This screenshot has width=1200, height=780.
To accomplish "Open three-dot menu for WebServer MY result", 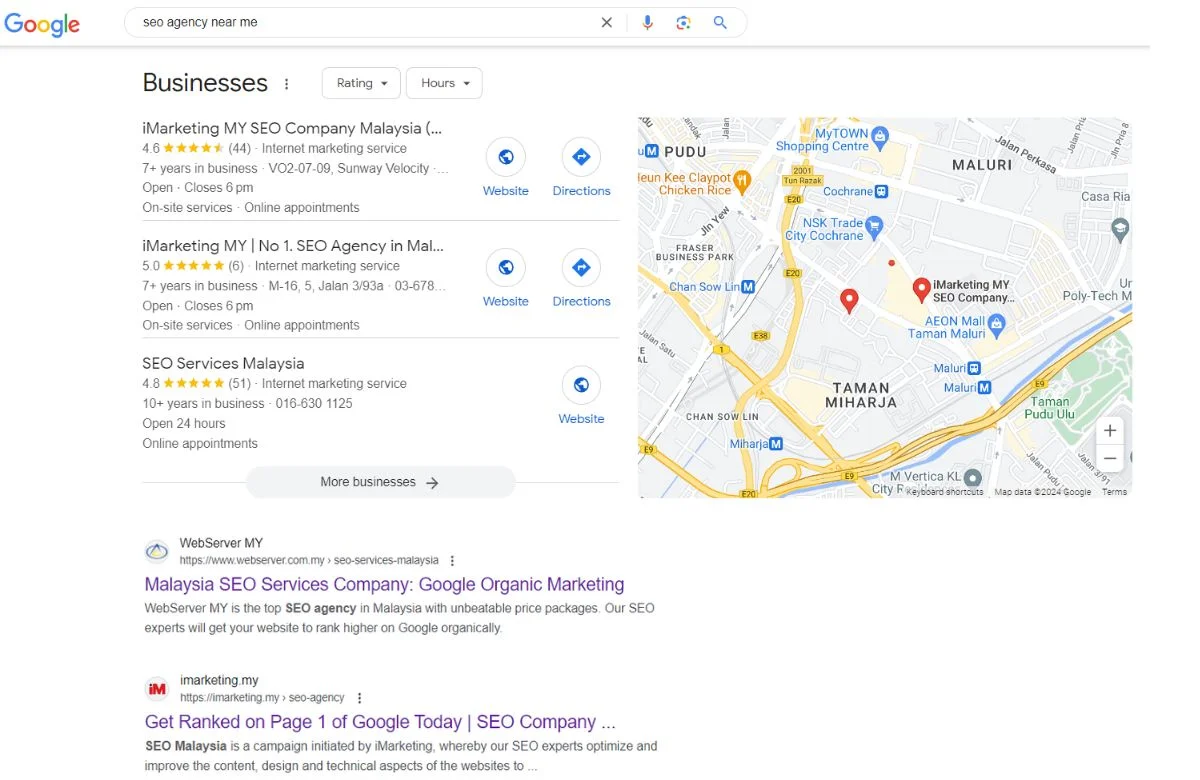I will click(452, 561).
